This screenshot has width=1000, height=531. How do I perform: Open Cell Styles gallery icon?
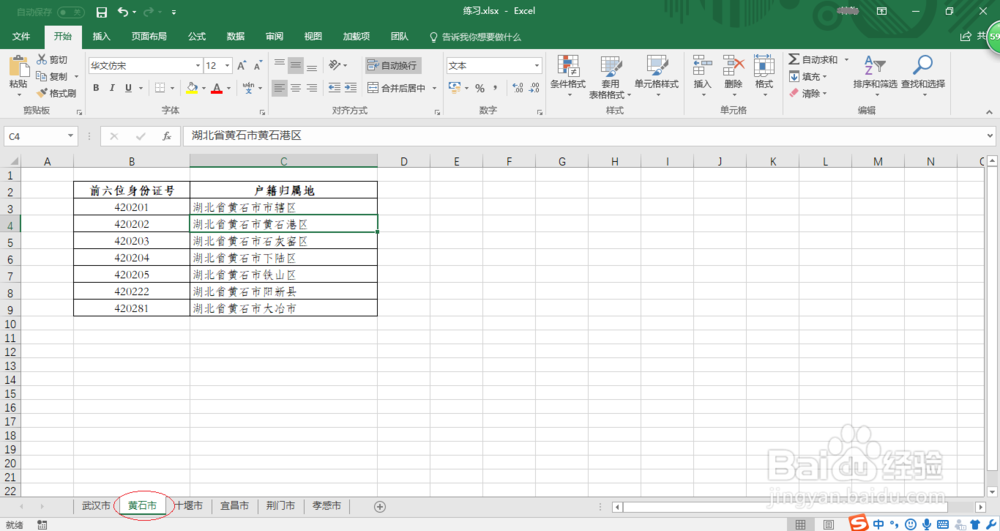point(656,66)
